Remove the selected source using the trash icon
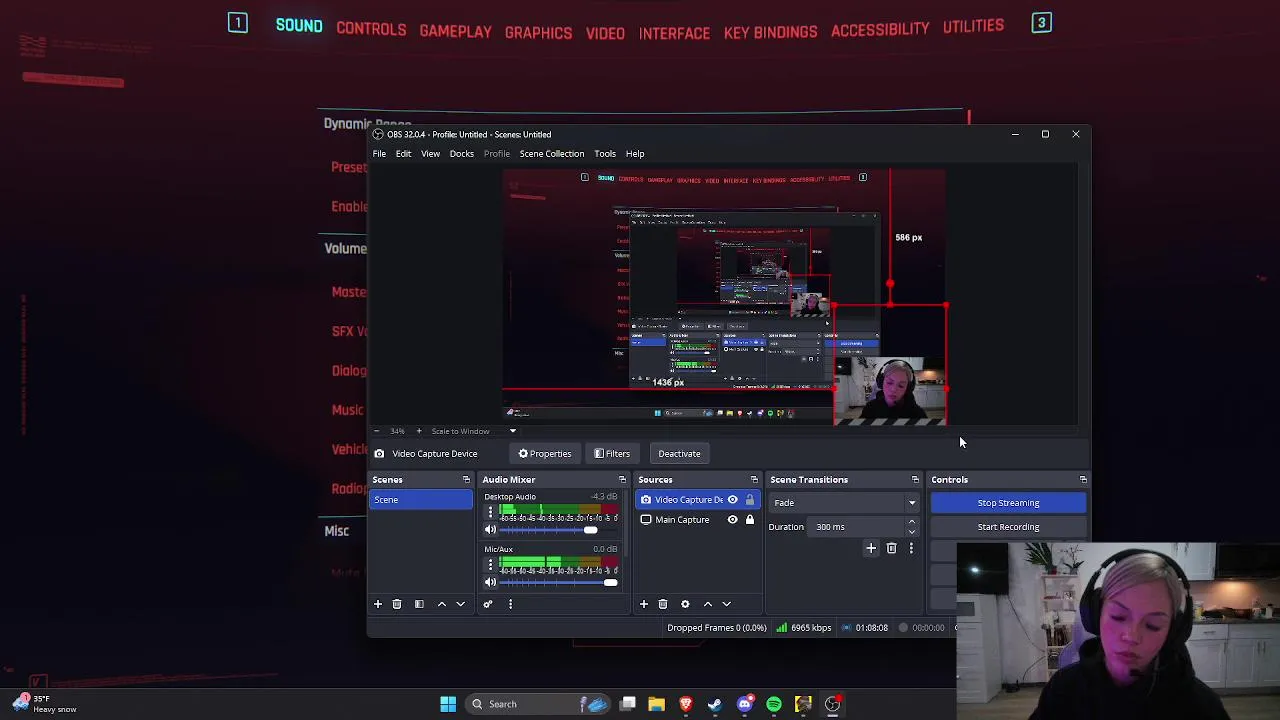 663,604
